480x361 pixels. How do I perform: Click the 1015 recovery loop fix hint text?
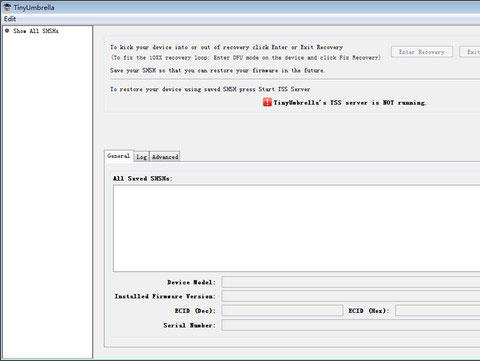[246, 58]
